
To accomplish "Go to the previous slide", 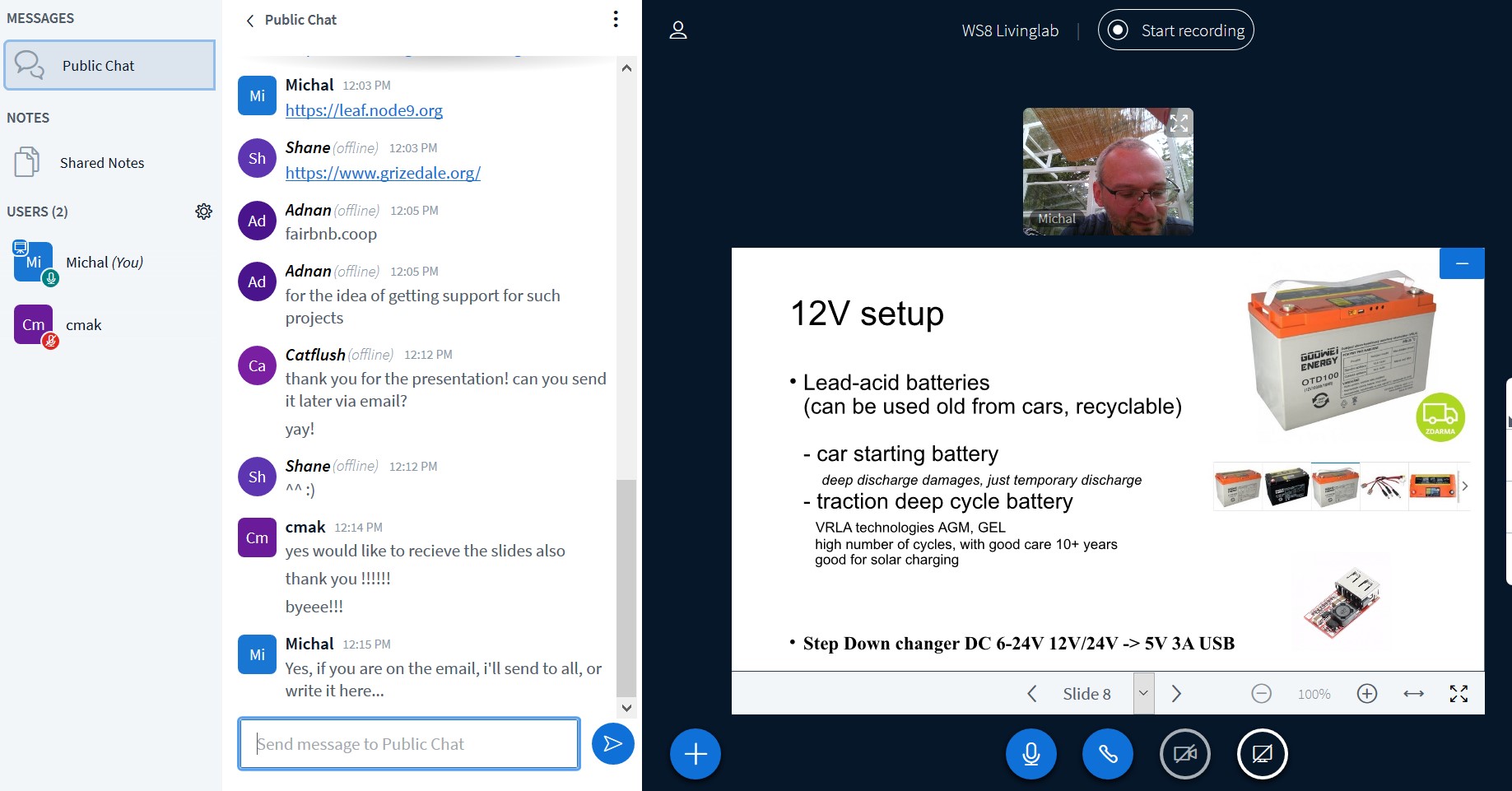I will tap(1032, 694).
